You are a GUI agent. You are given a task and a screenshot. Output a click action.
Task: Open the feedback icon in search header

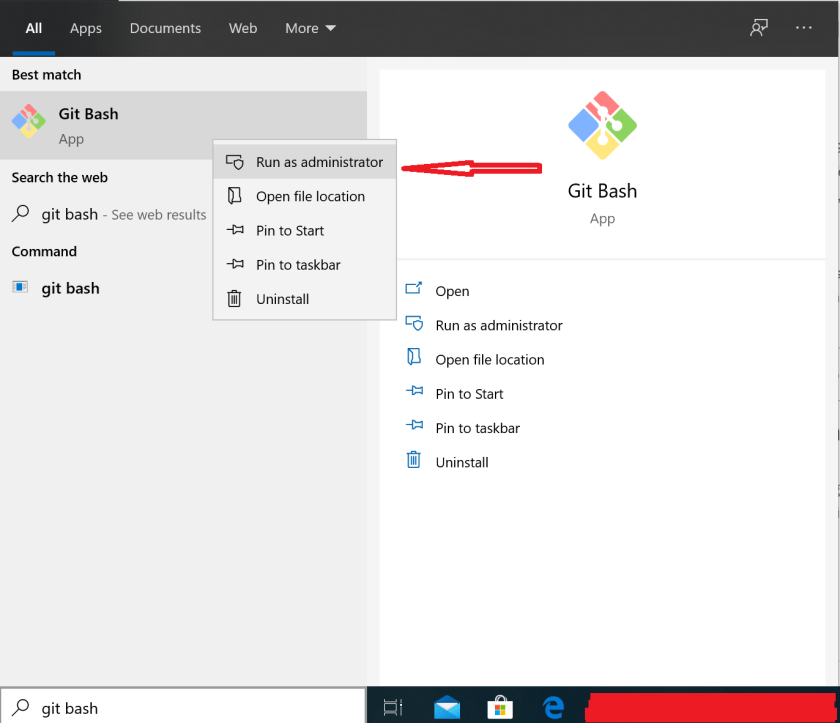(x=759, y=28)
